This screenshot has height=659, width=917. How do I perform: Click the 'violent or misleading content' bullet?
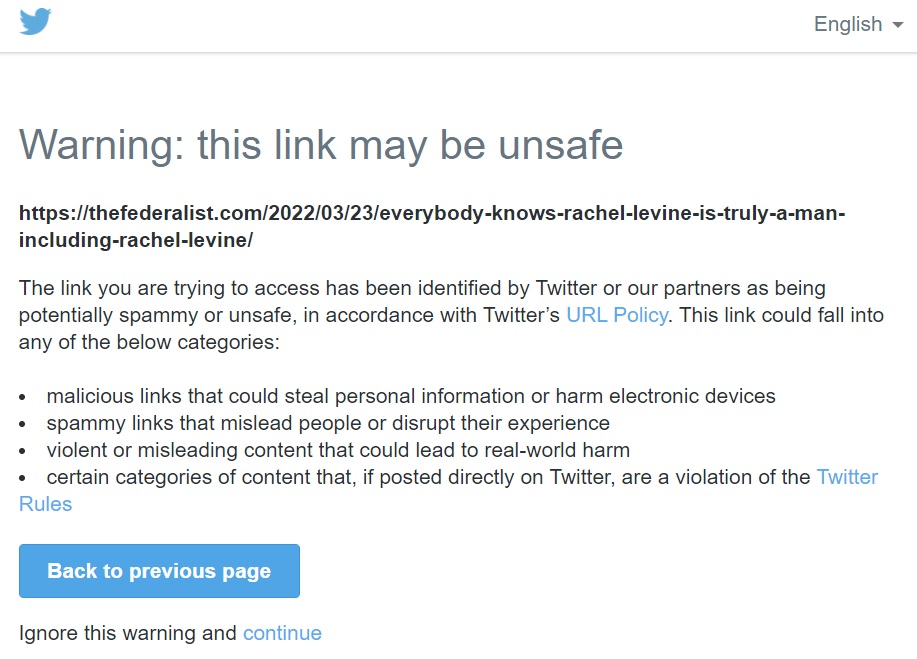click(337, 450)
